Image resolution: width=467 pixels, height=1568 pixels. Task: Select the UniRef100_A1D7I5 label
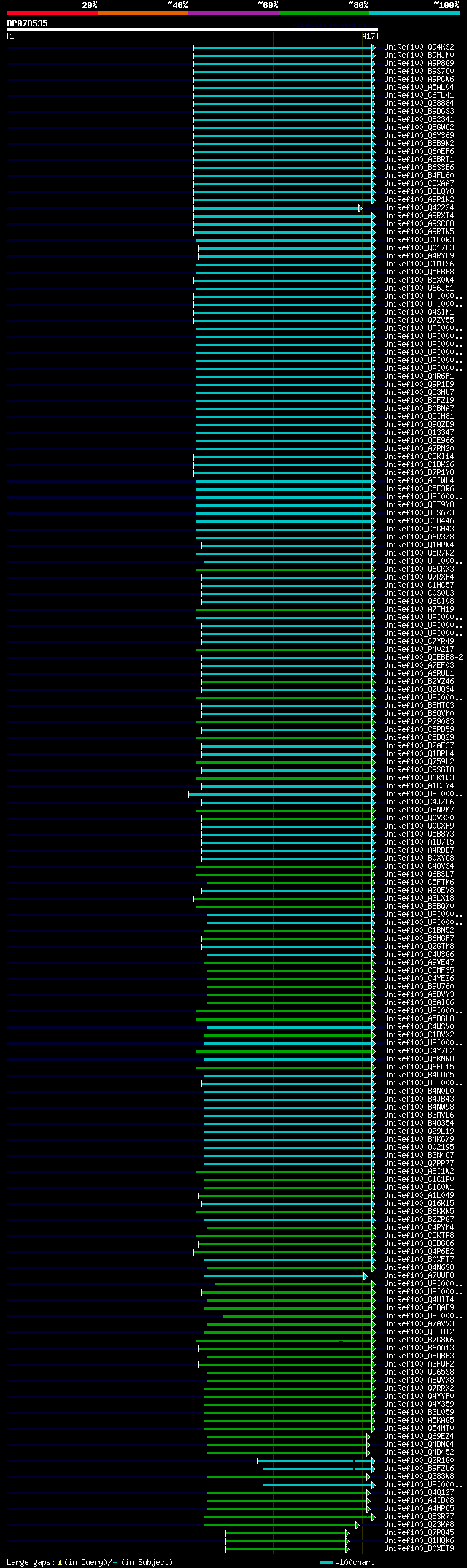pyautogui.click(x=419, y=842)
